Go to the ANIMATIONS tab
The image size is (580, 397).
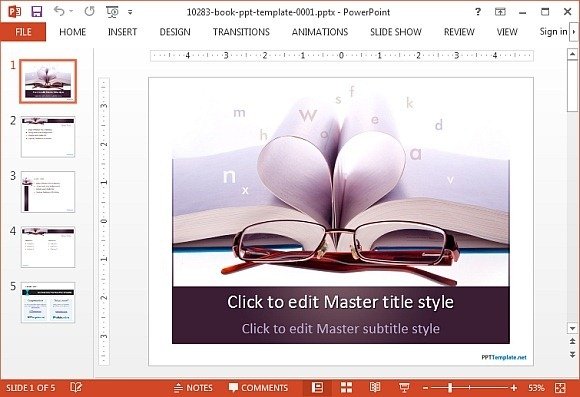point(320,32)
